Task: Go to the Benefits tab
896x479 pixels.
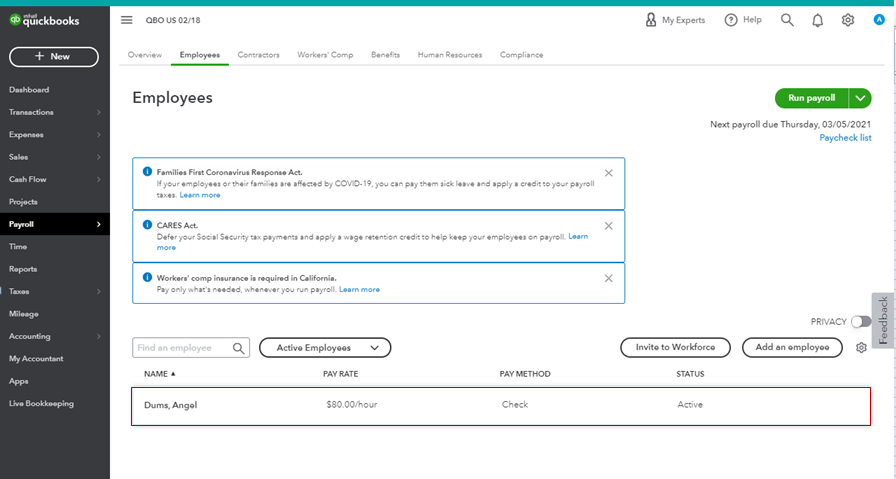Action: tap(385, 55)
